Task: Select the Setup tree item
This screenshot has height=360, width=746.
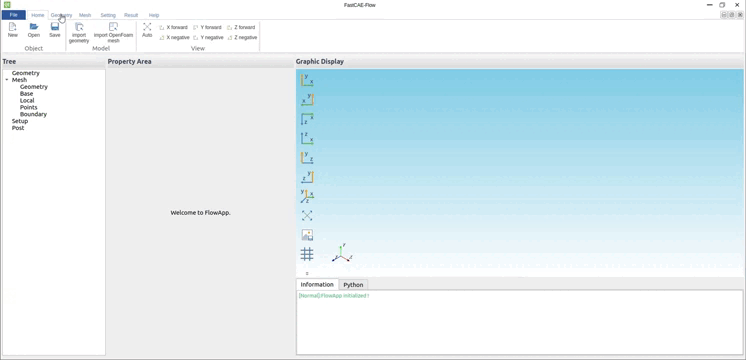Action: (x=20, y=121)
